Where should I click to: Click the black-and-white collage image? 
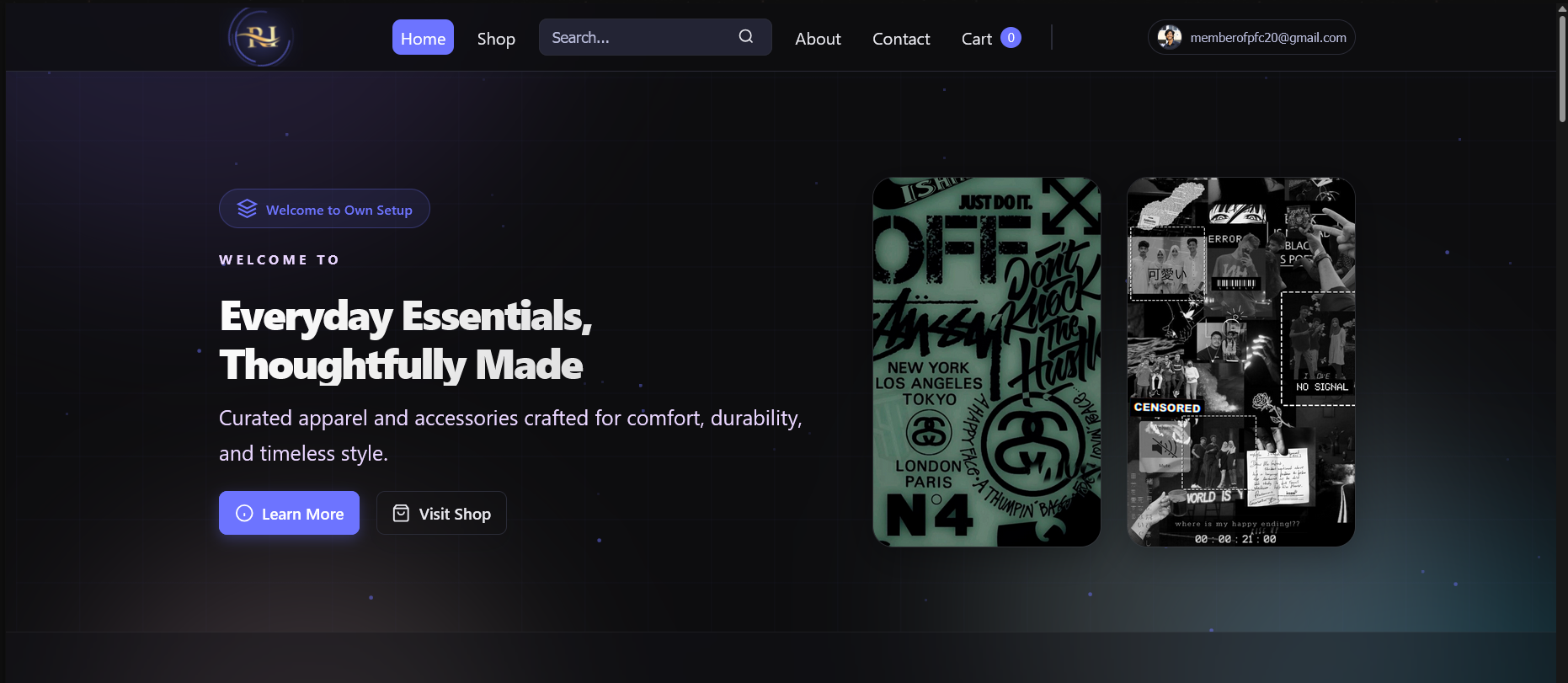pyautogui.click(x=1241, y=362)
